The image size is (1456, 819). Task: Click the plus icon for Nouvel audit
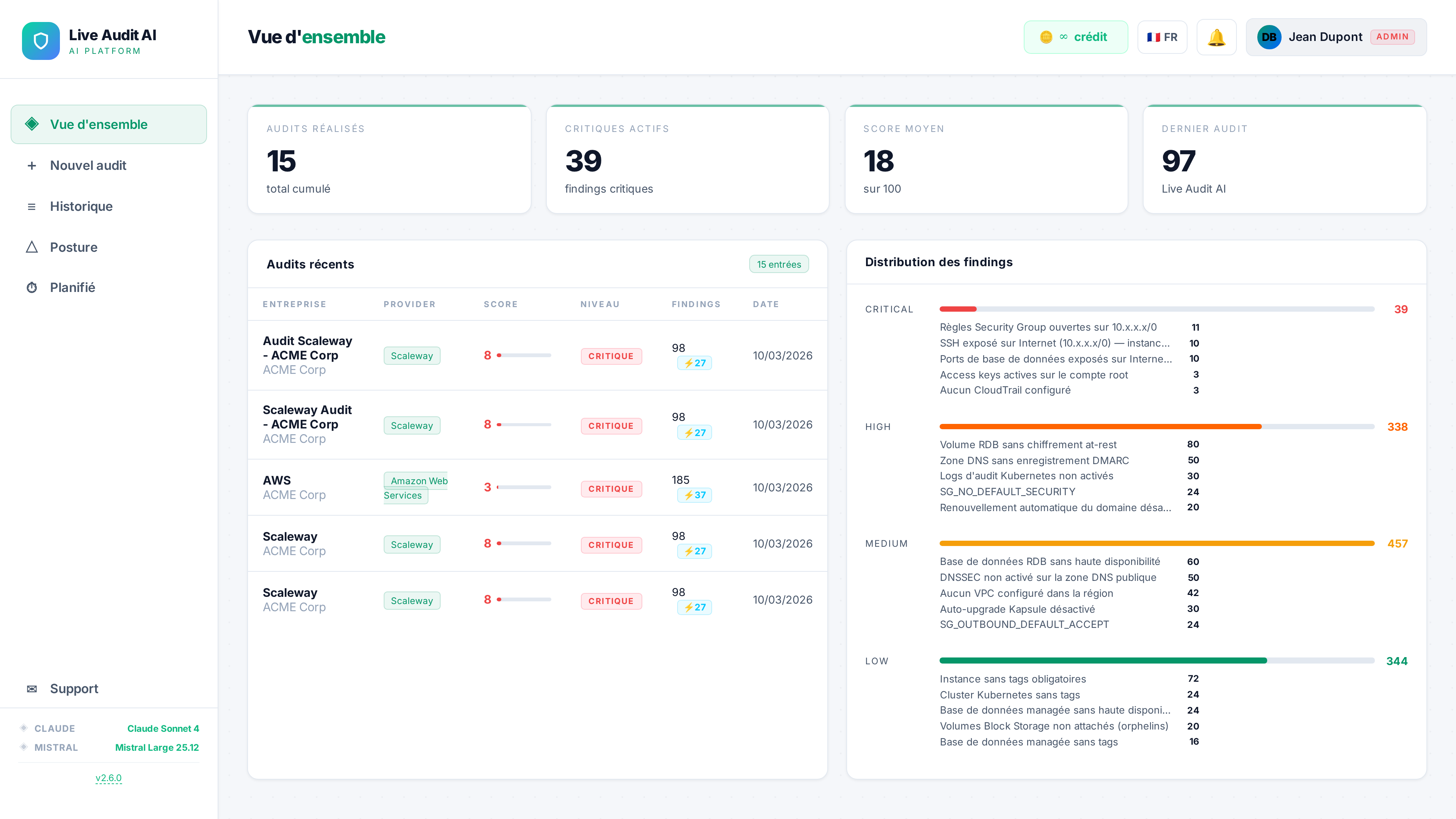[x=31, y=166]
